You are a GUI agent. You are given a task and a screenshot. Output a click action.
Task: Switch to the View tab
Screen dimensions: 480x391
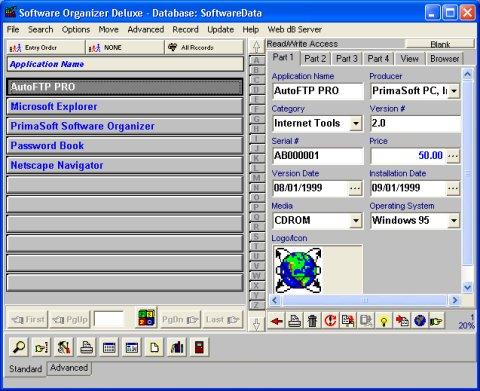click(410, 59)
